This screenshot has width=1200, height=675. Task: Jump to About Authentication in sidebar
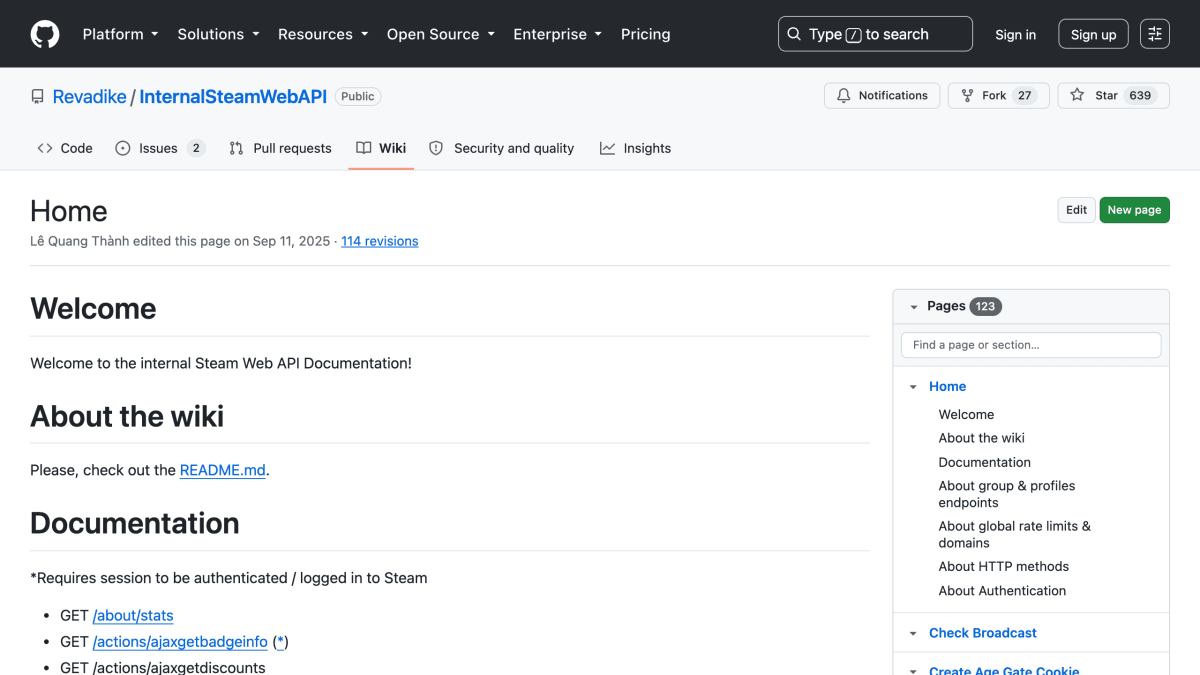(1002, 591)
